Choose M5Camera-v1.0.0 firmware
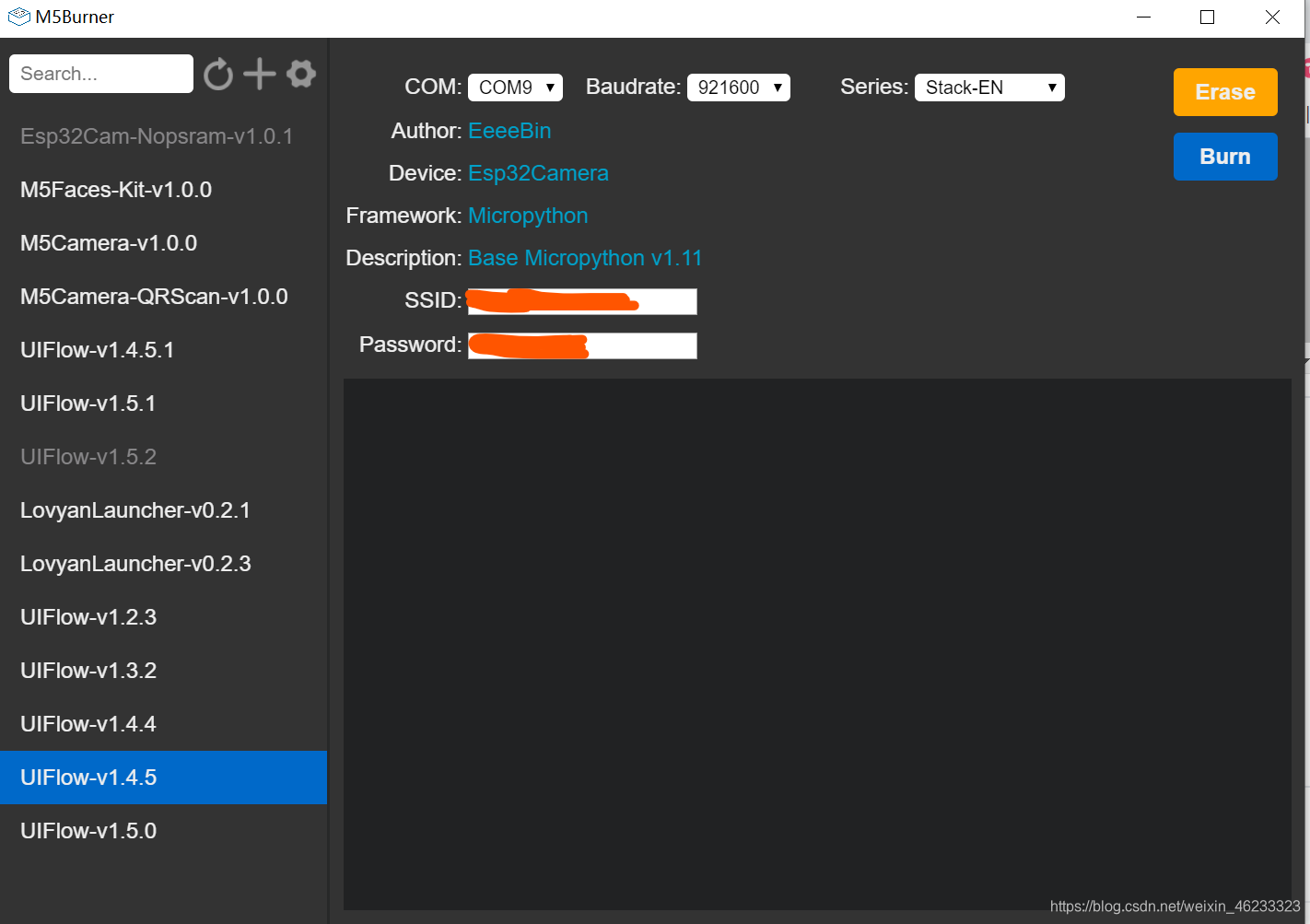The image size is (1310, 924). point(164,243)
